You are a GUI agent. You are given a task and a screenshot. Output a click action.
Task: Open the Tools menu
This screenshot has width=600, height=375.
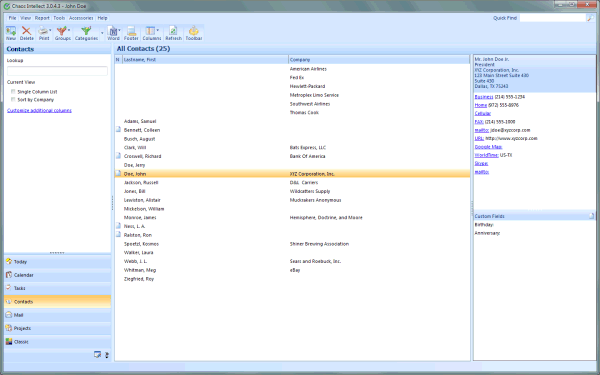[59, 18]
